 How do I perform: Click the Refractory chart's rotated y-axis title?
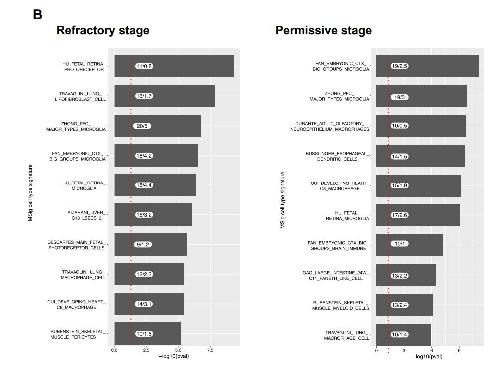pyautogui.click(x=30, y=193)
